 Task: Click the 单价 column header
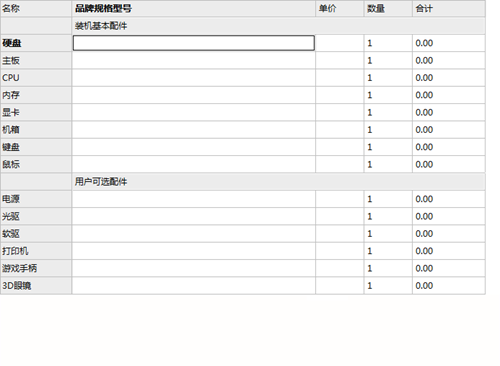340,8
